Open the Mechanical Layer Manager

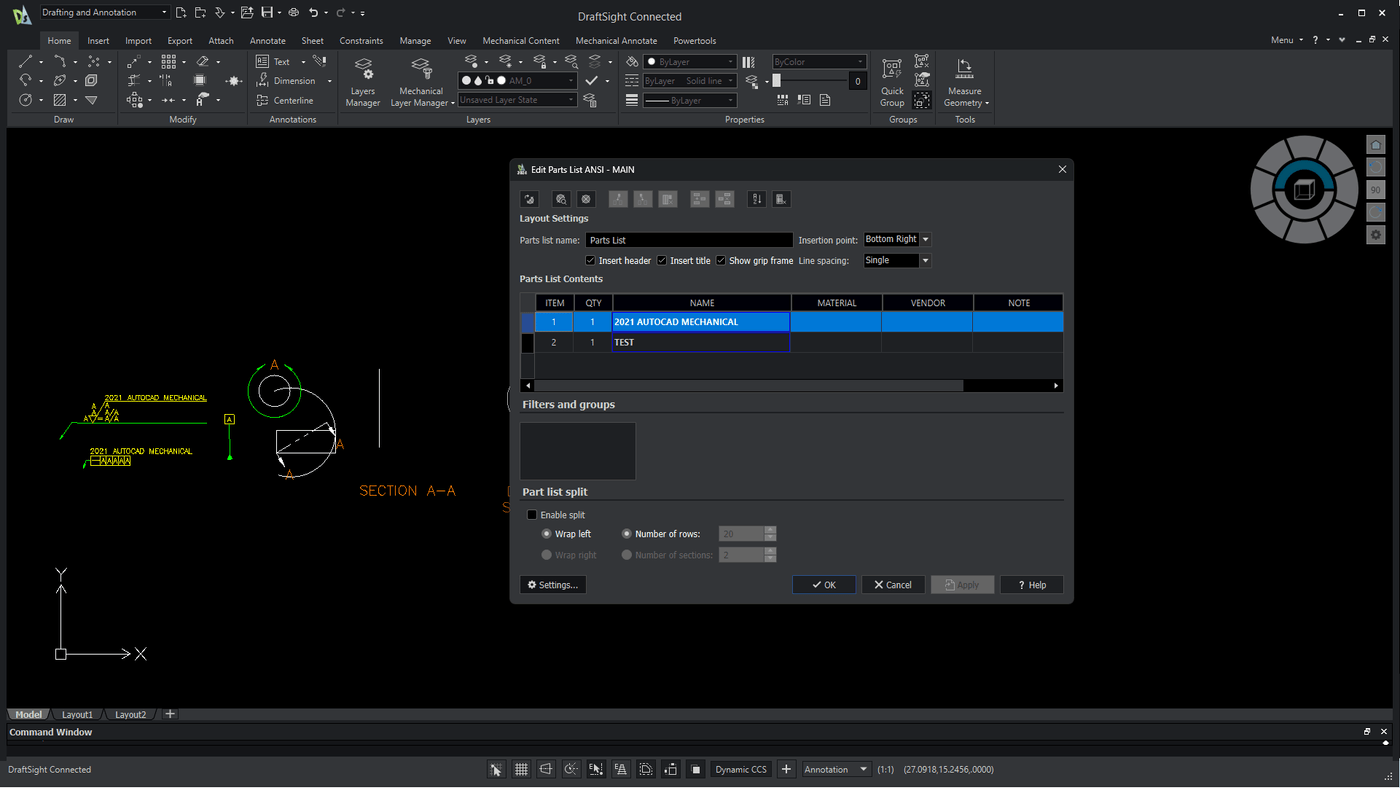tap(420, 80)
